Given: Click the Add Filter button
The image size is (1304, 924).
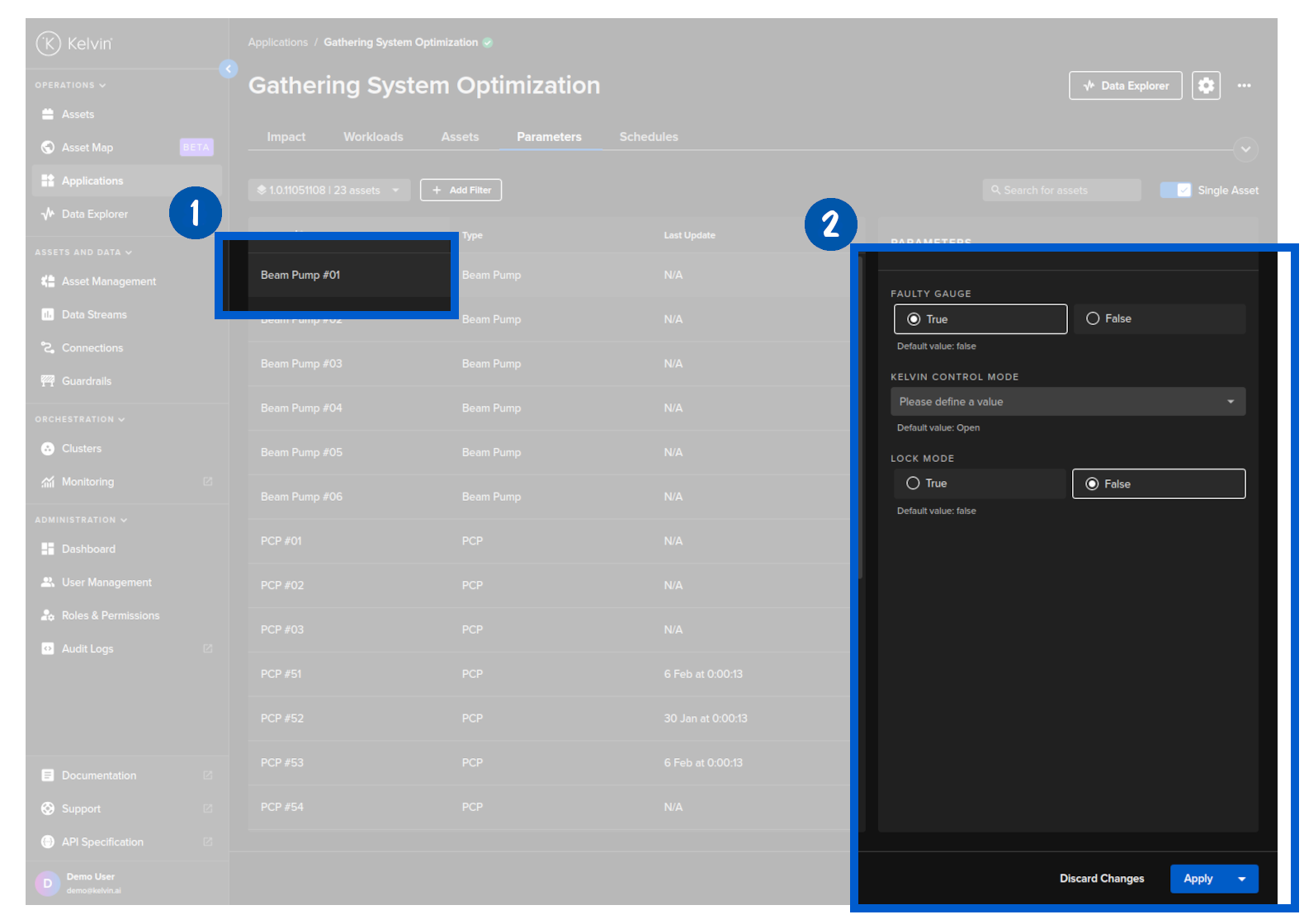Looking at the screenshot, I should pyautogui.click(x=461, y=191).
